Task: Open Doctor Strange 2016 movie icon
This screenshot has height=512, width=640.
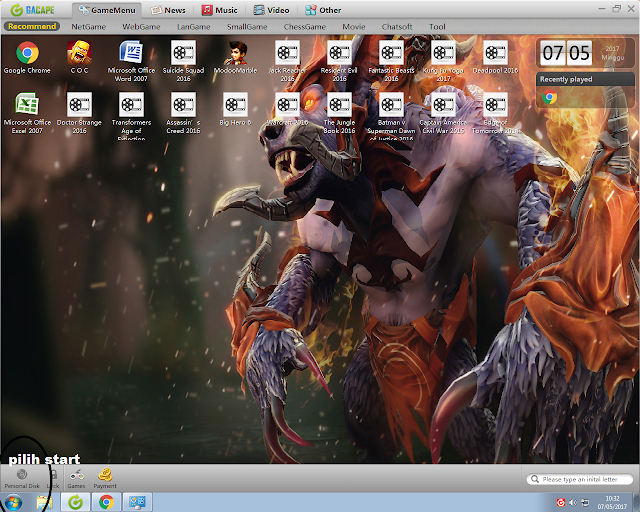Action: [79, 105]
